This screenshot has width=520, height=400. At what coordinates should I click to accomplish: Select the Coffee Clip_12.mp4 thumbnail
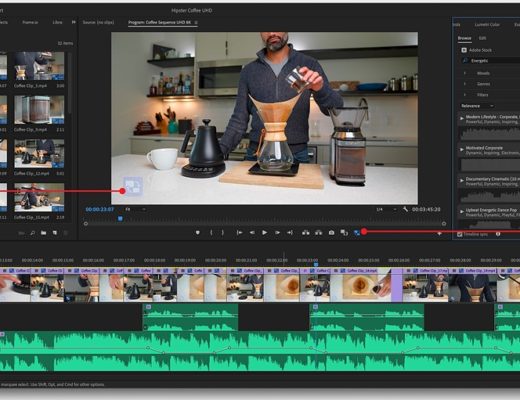click(39, 154)
